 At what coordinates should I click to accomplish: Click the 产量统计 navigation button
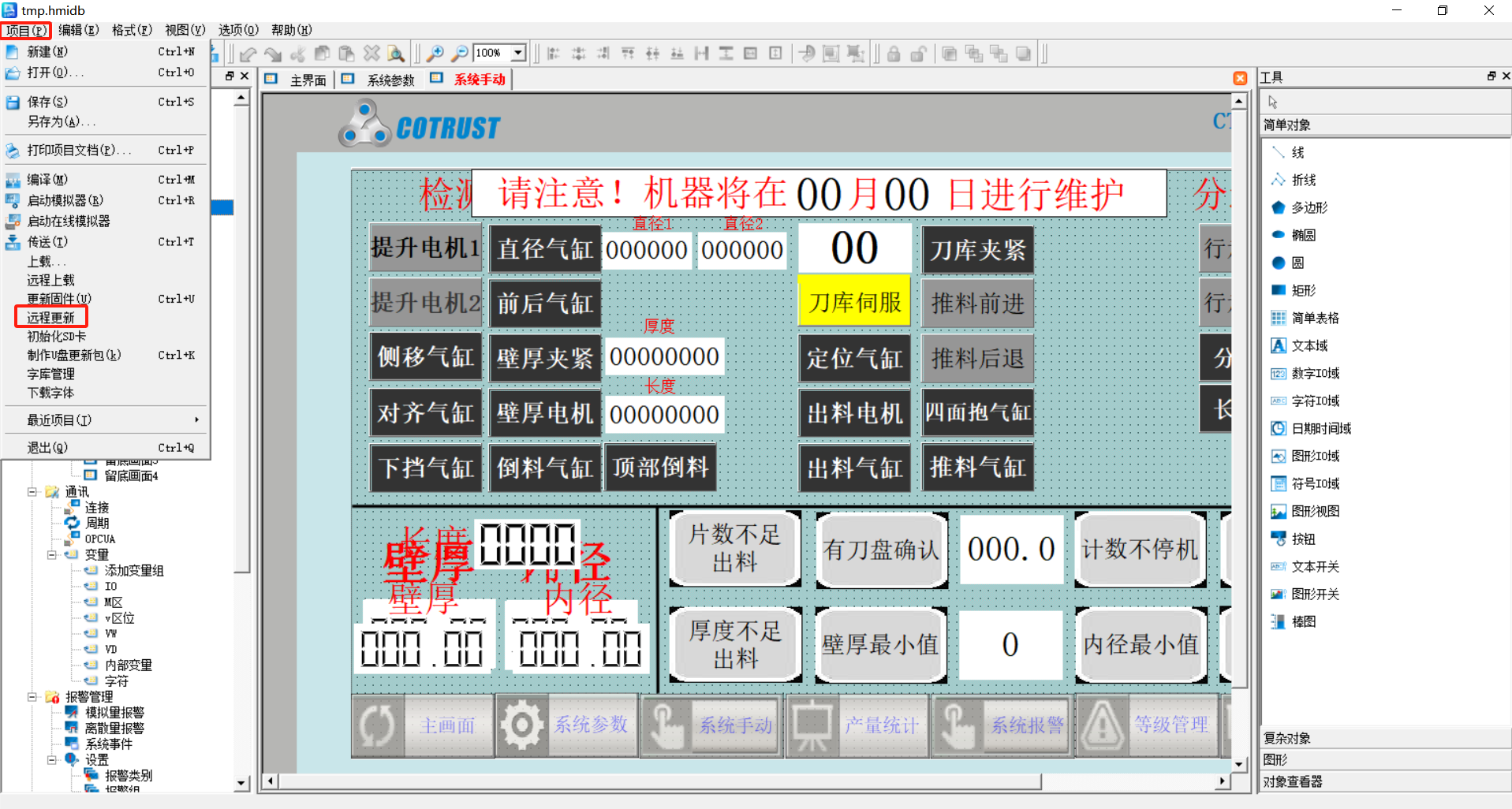tap(858, 725)
